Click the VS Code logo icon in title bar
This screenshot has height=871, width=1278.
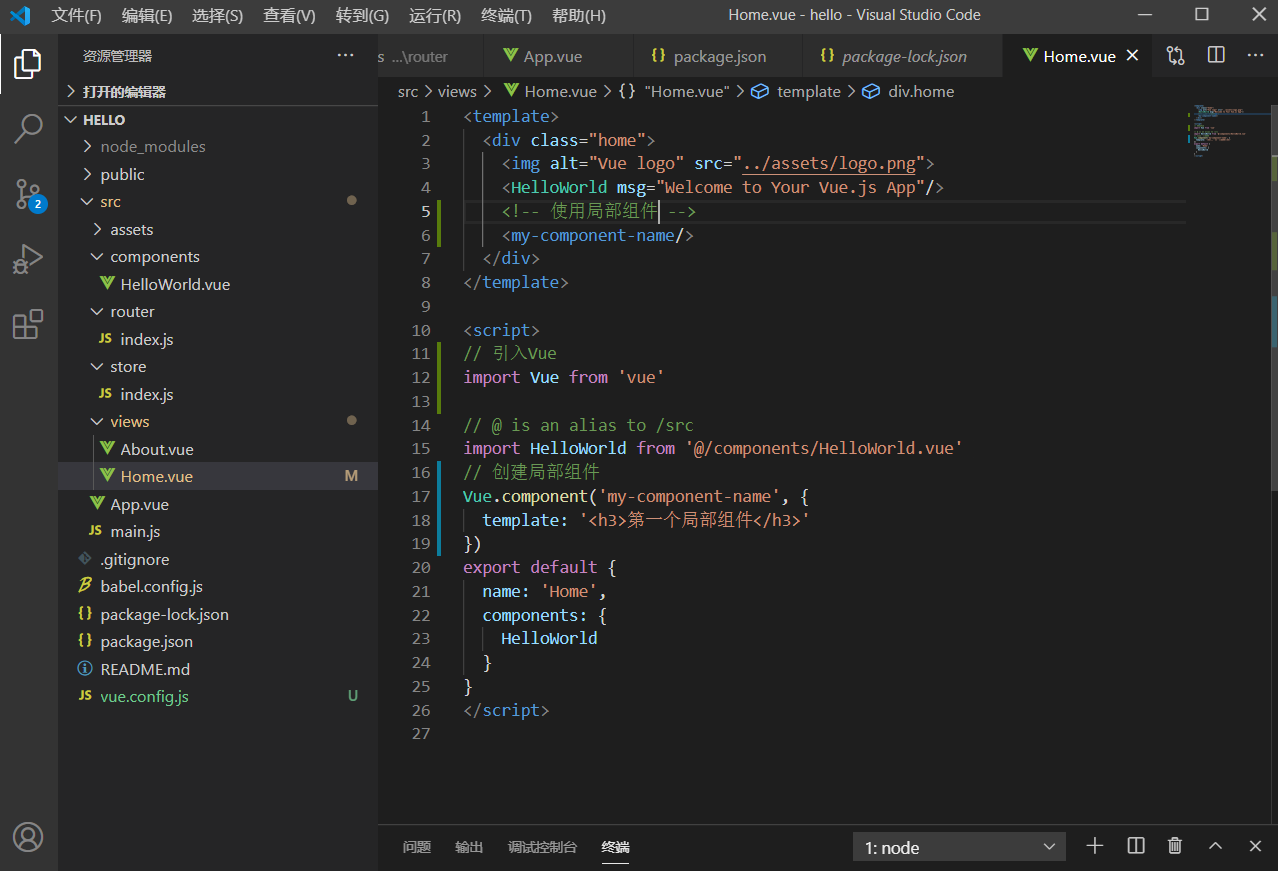point(20,15)
